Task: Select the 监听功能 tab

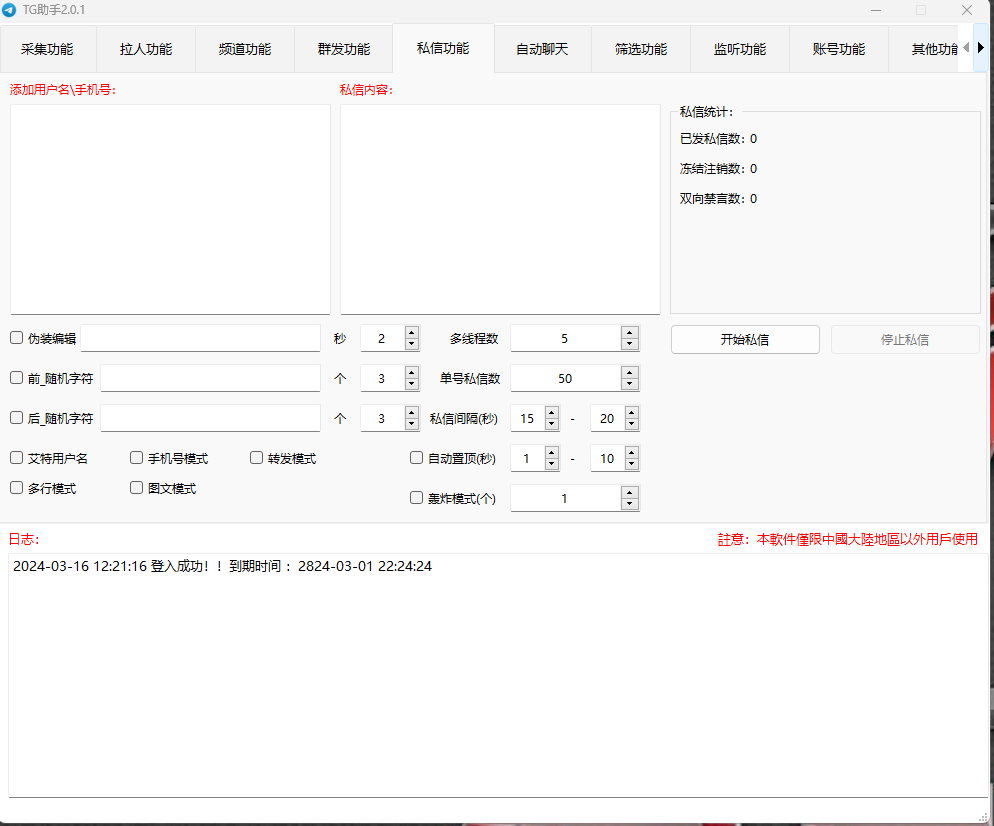Action: pyautogui.click(x=740, y=49)
